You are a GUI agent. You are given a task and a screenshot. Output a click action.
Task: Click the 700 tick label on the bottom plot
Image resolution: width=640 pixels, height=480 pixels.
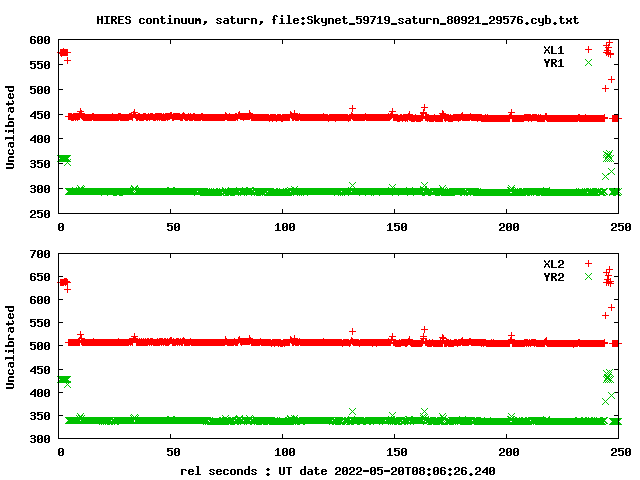(40, 254)
